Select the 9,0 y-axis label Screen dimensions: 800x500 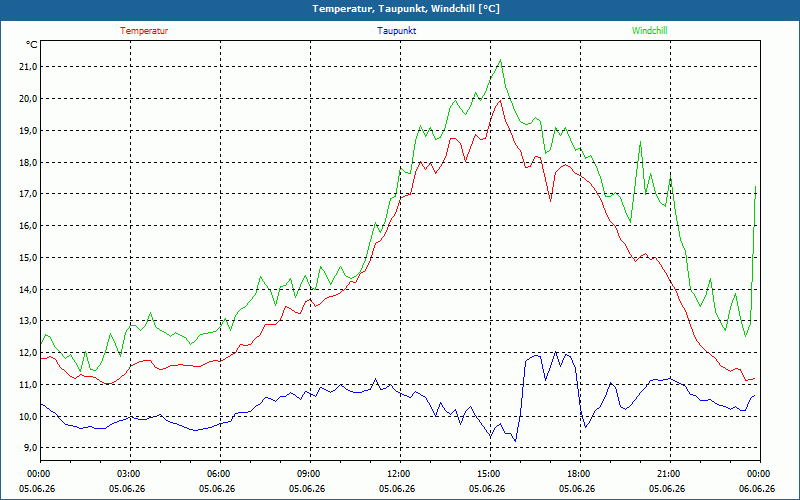click(x=30, y=447)
